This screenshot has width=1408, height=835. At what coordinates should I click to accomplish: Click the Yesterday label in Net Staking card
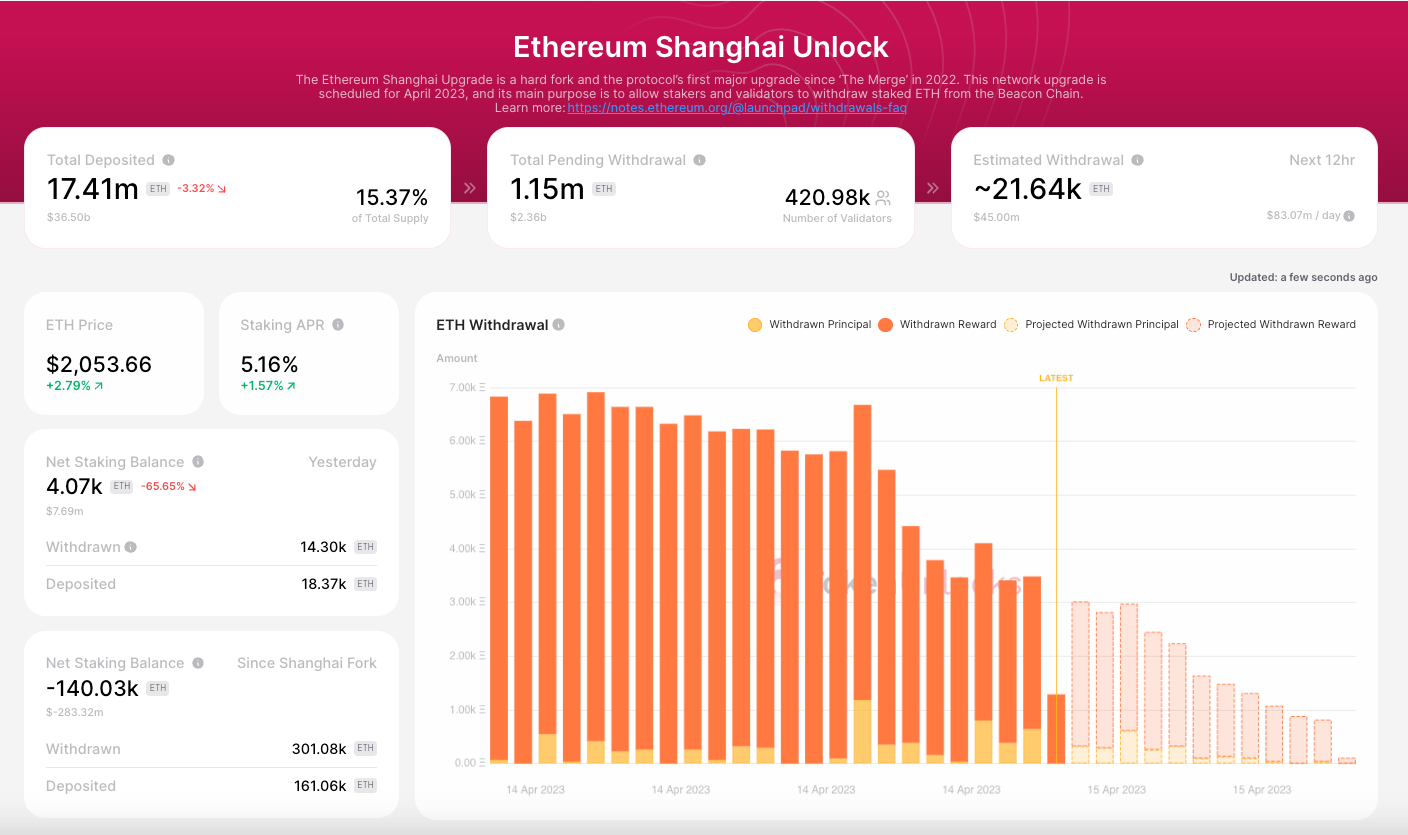(342, 462)
